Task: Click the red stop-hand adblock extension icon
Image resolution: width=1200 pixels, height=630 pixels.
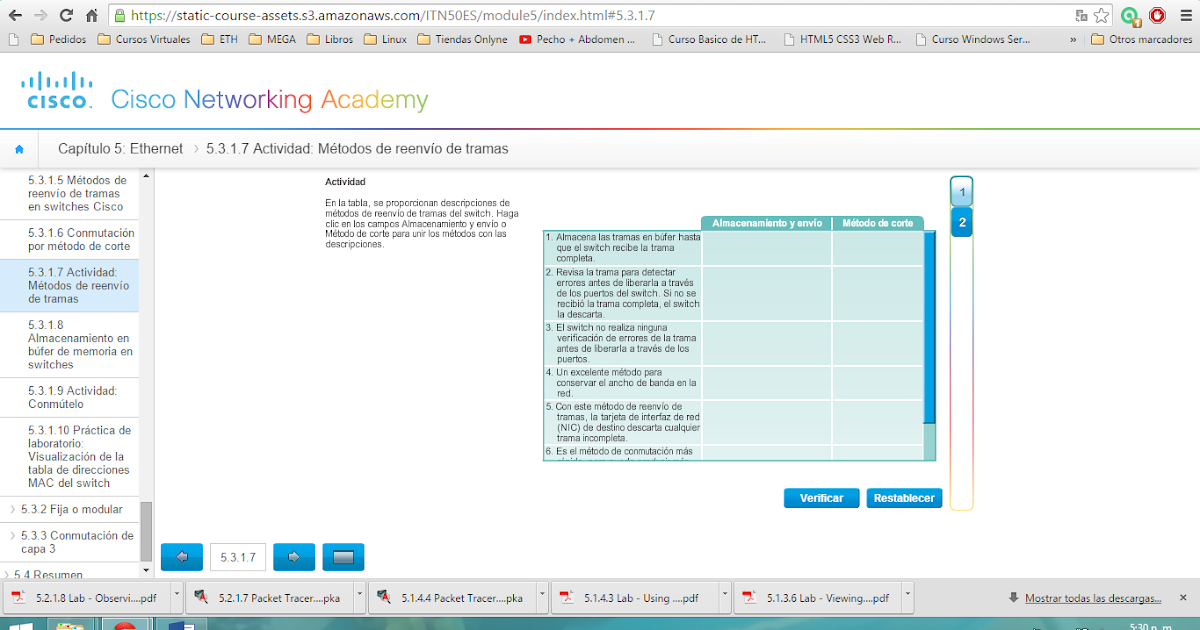Action: coord(1158,16)
